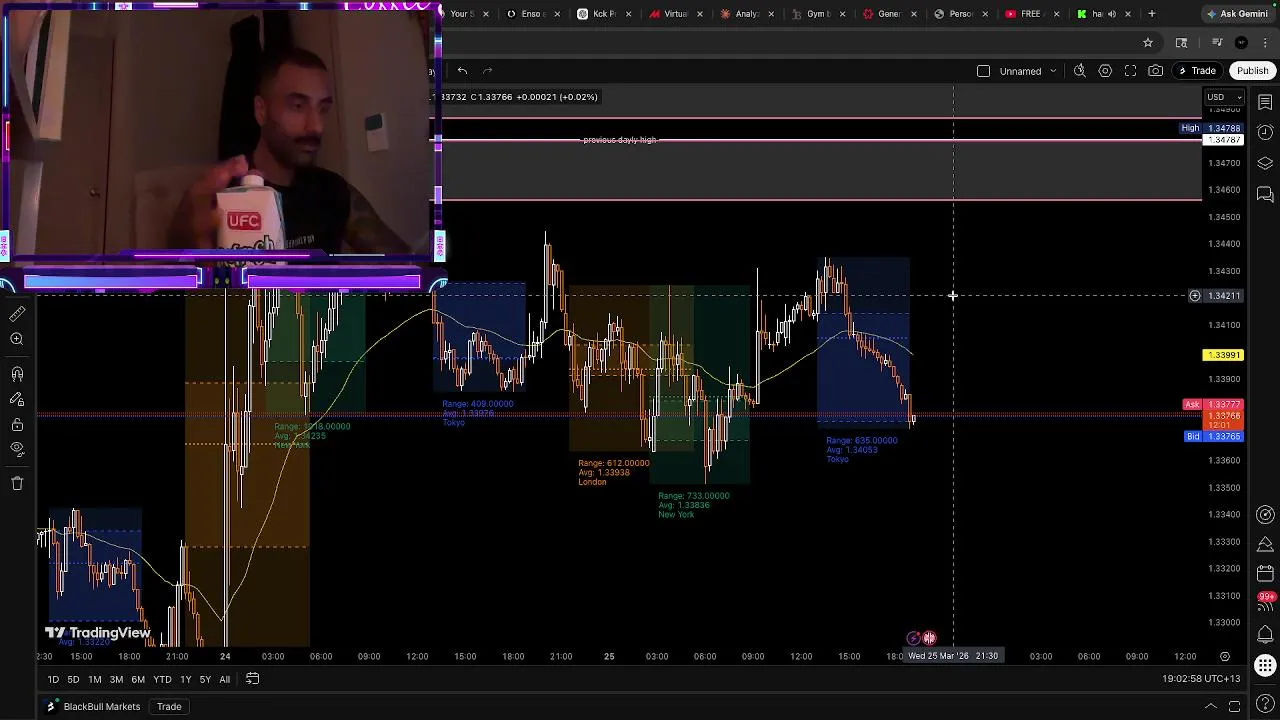The image size is (1280, 720).
Task: Collapse the bottom panel chevron
Action: click(1210, 707)
